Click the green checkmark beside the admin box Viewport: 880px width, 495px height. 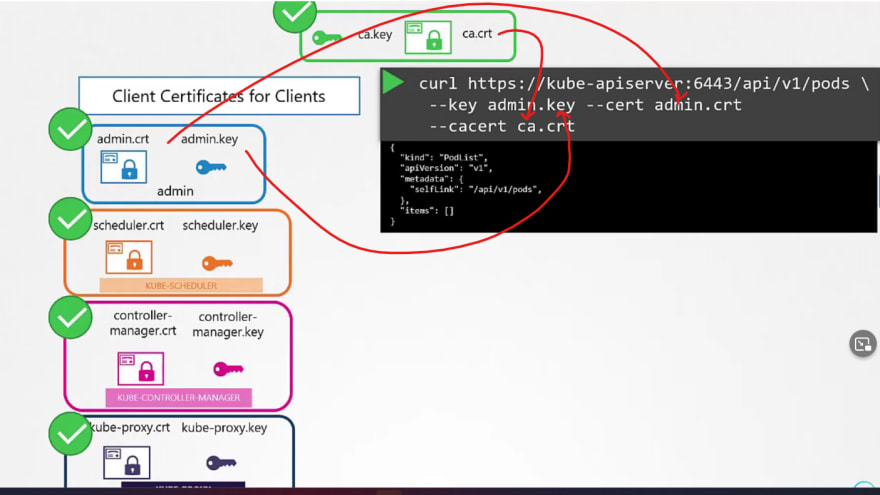click(70, 129)
